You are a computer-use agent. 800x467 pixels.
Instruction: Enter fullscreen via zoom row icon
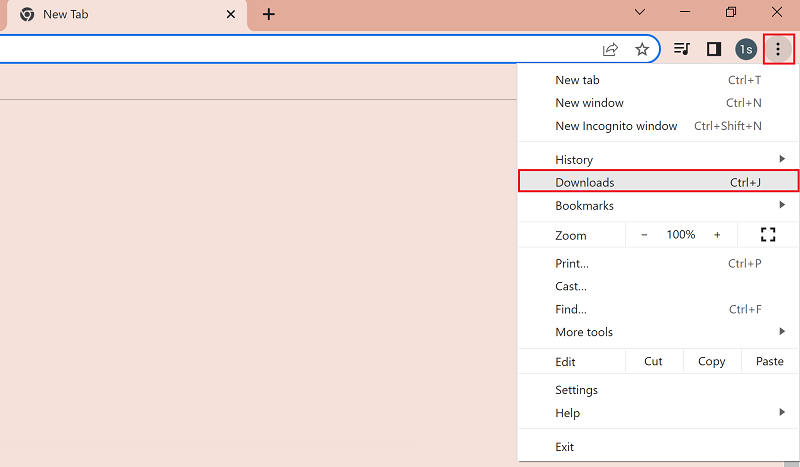768,235
